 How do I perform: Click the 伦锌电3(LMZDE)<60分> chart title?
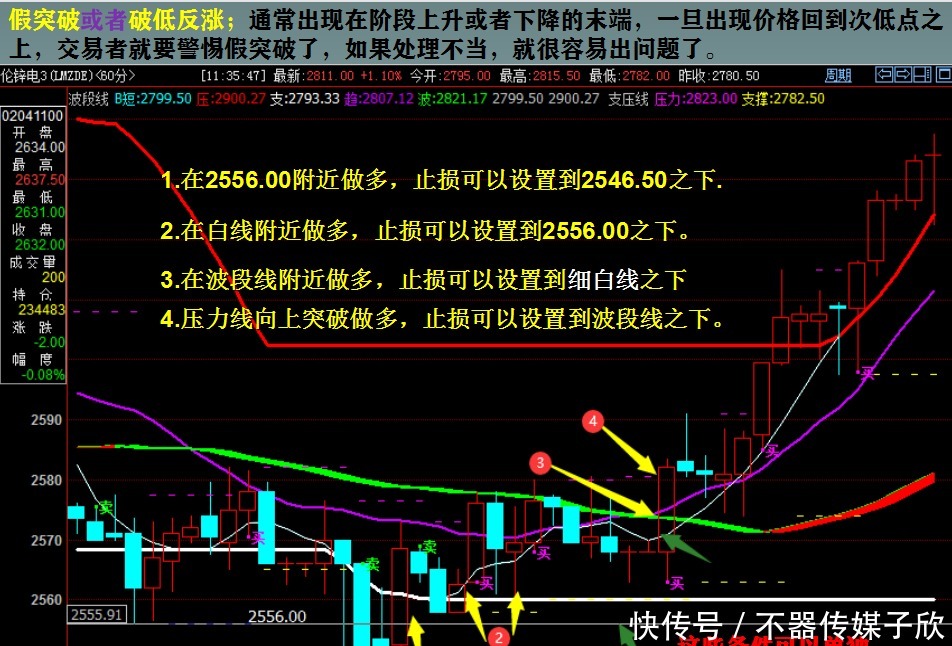pos(68,76)
